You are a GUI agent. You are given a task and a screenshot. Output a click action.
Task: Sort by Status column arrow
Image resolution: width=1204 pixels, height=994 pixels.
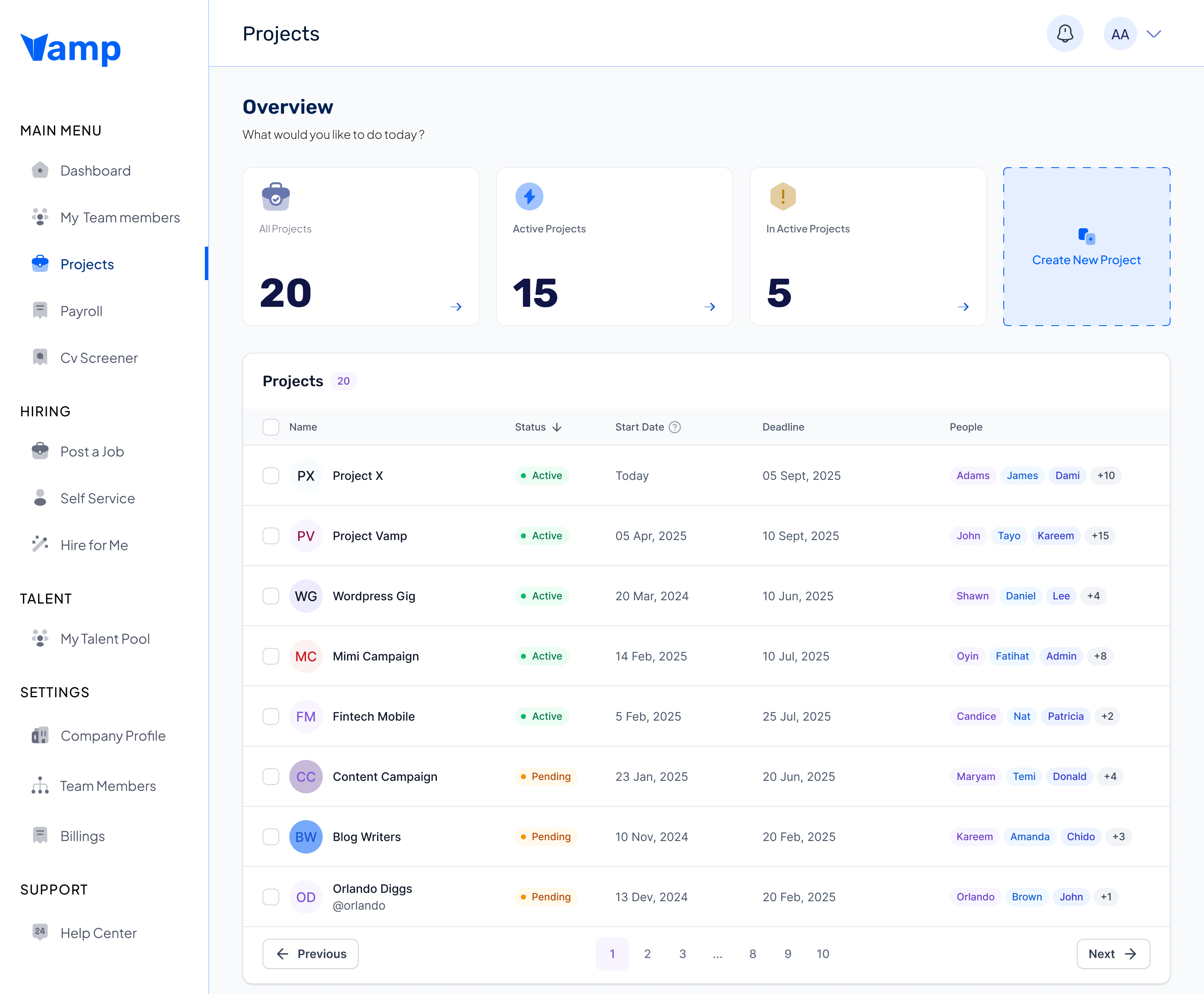pyautogui.click(x=557, y=428)
